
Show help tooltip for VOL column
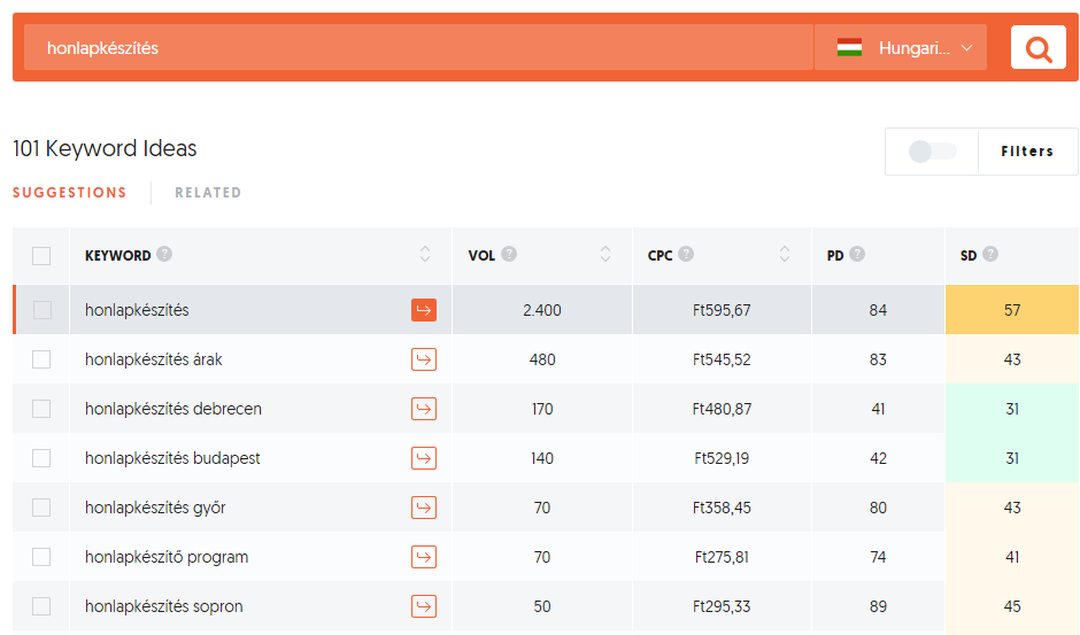point(509,254)
